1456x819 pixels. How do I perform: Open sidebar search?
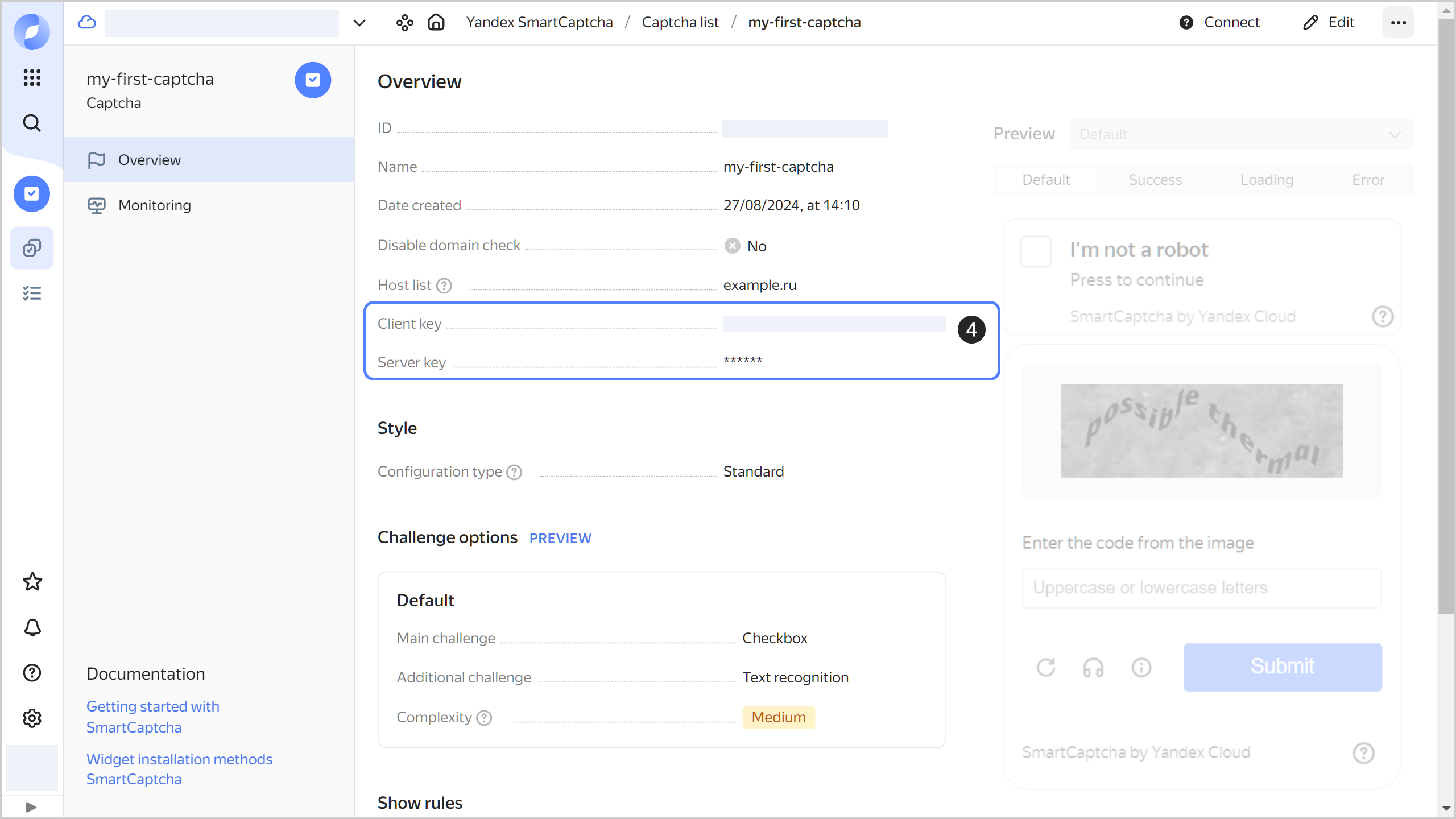(32, 122)
